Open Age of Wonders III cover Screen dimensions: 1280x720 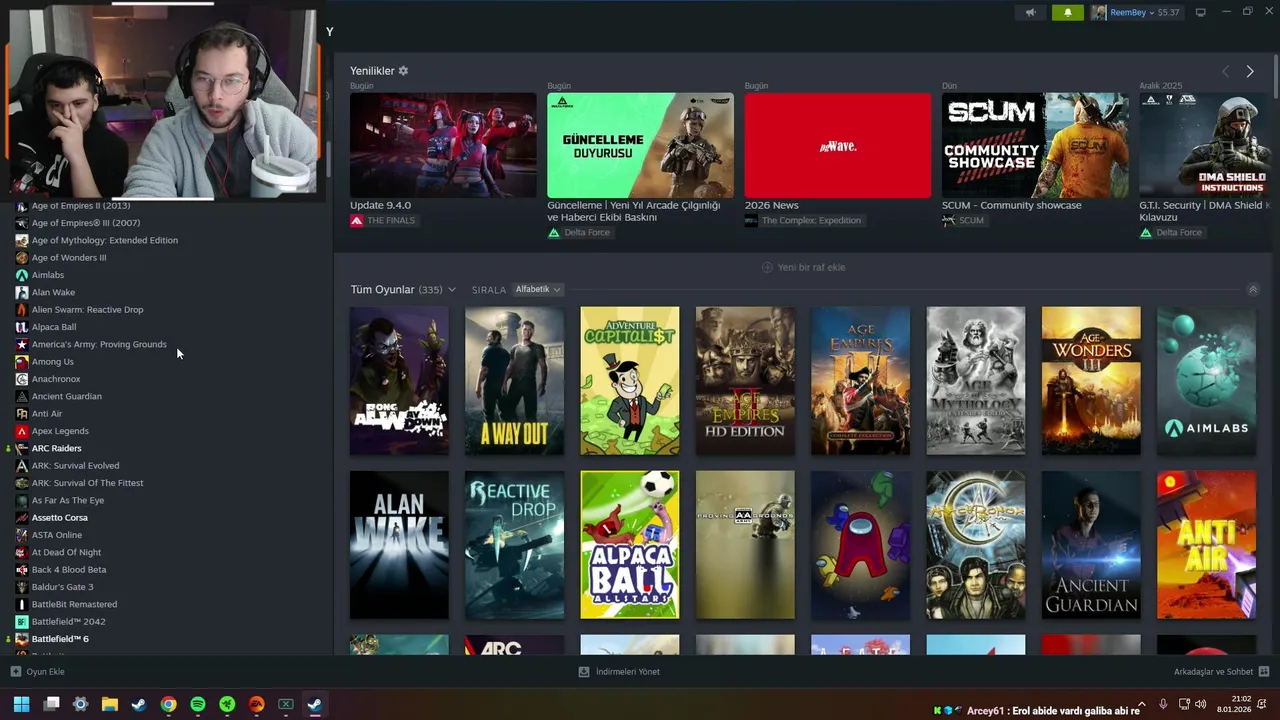pos(1091,381)
